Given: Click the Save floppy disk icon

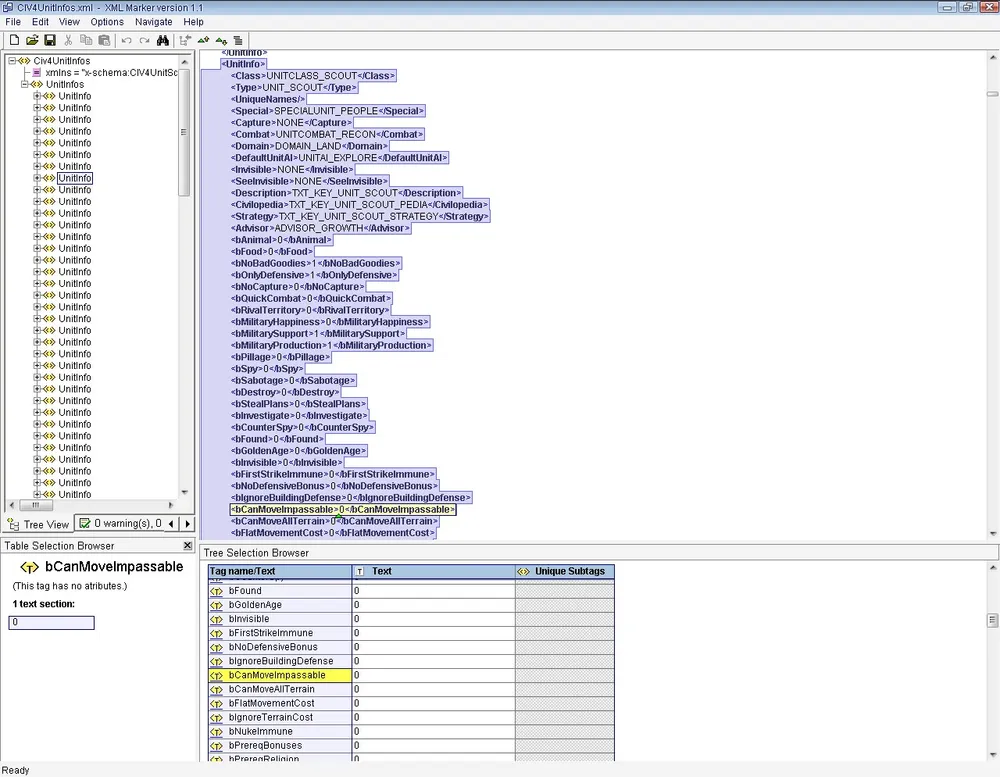Looking at the screenshot, I should [48, 40].
